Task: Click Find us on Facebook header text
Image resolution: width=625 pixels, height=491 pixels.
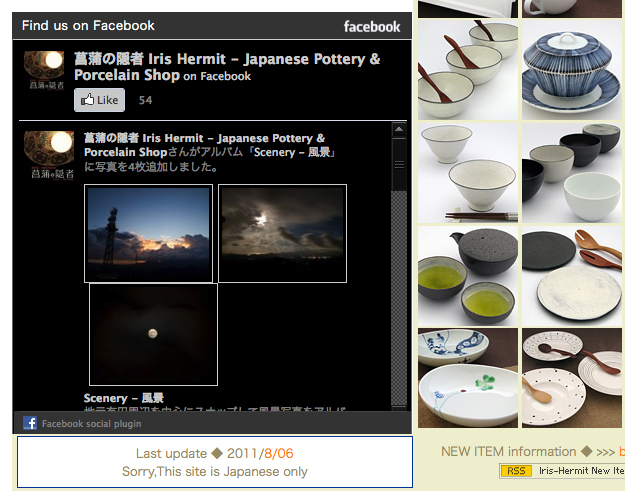Action: click(88, 26)
